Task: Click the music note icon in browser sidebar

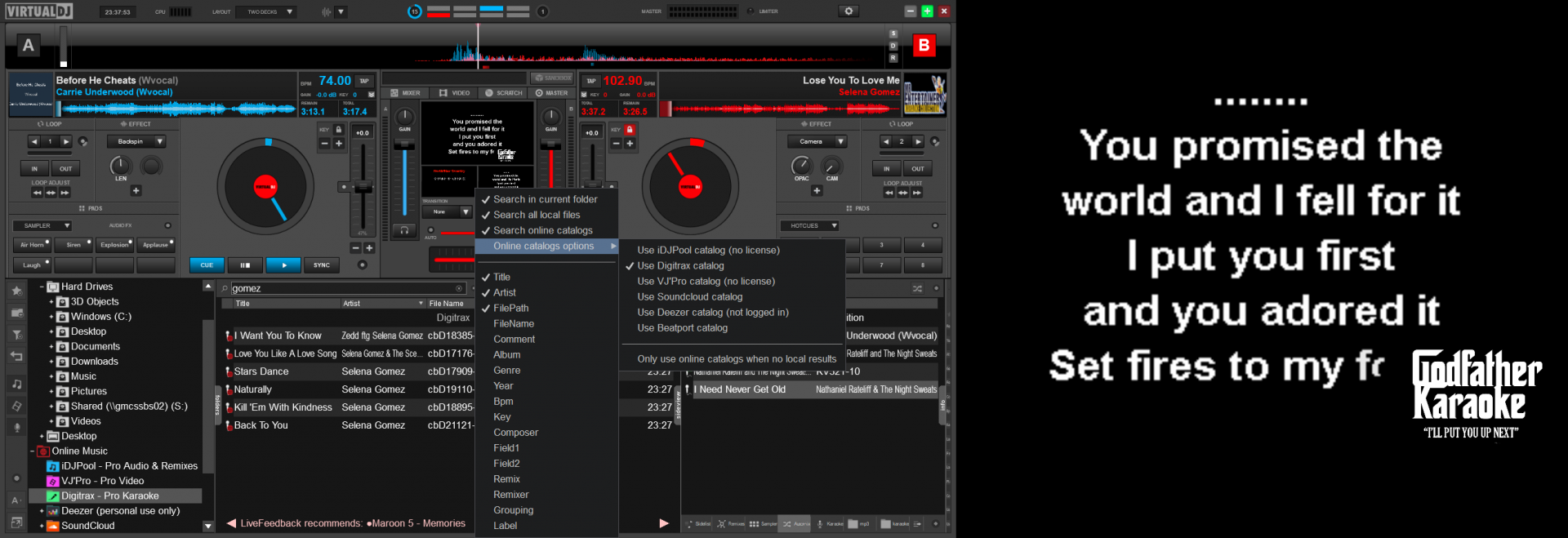Action: click(16, 384)
